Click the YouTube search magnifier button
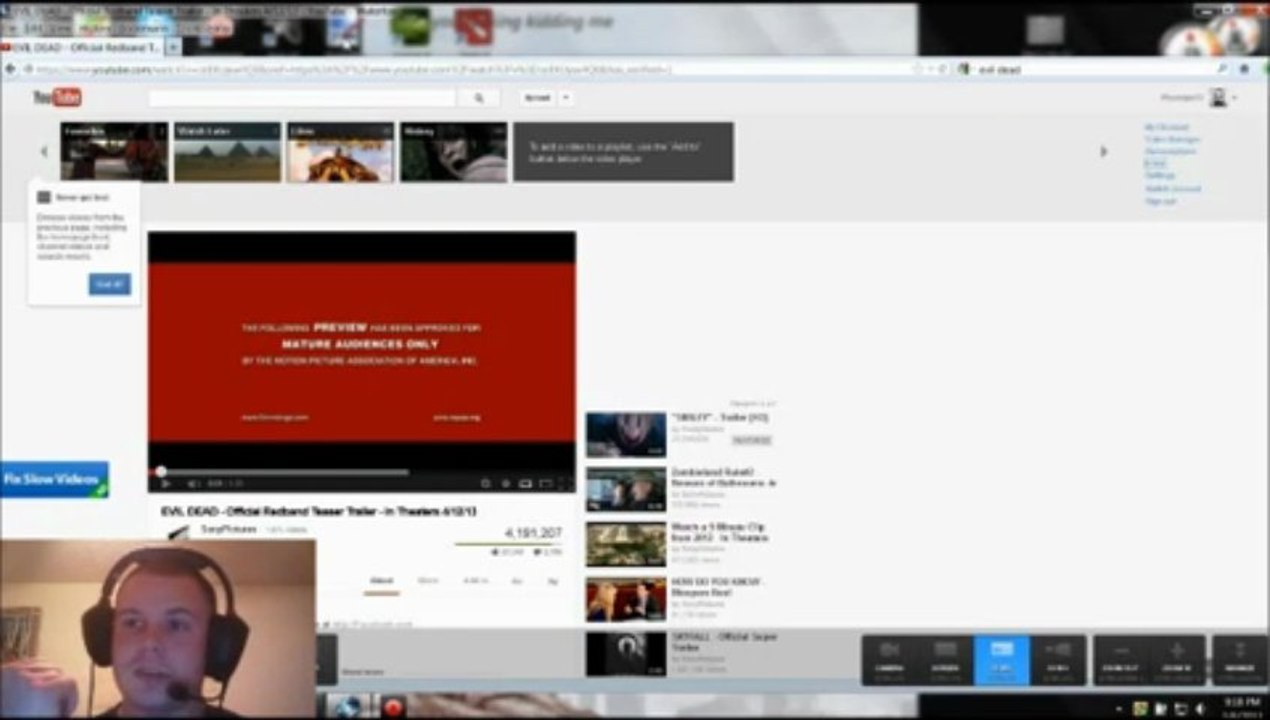The image size is (1270, 720). click(x=479, y=98)
